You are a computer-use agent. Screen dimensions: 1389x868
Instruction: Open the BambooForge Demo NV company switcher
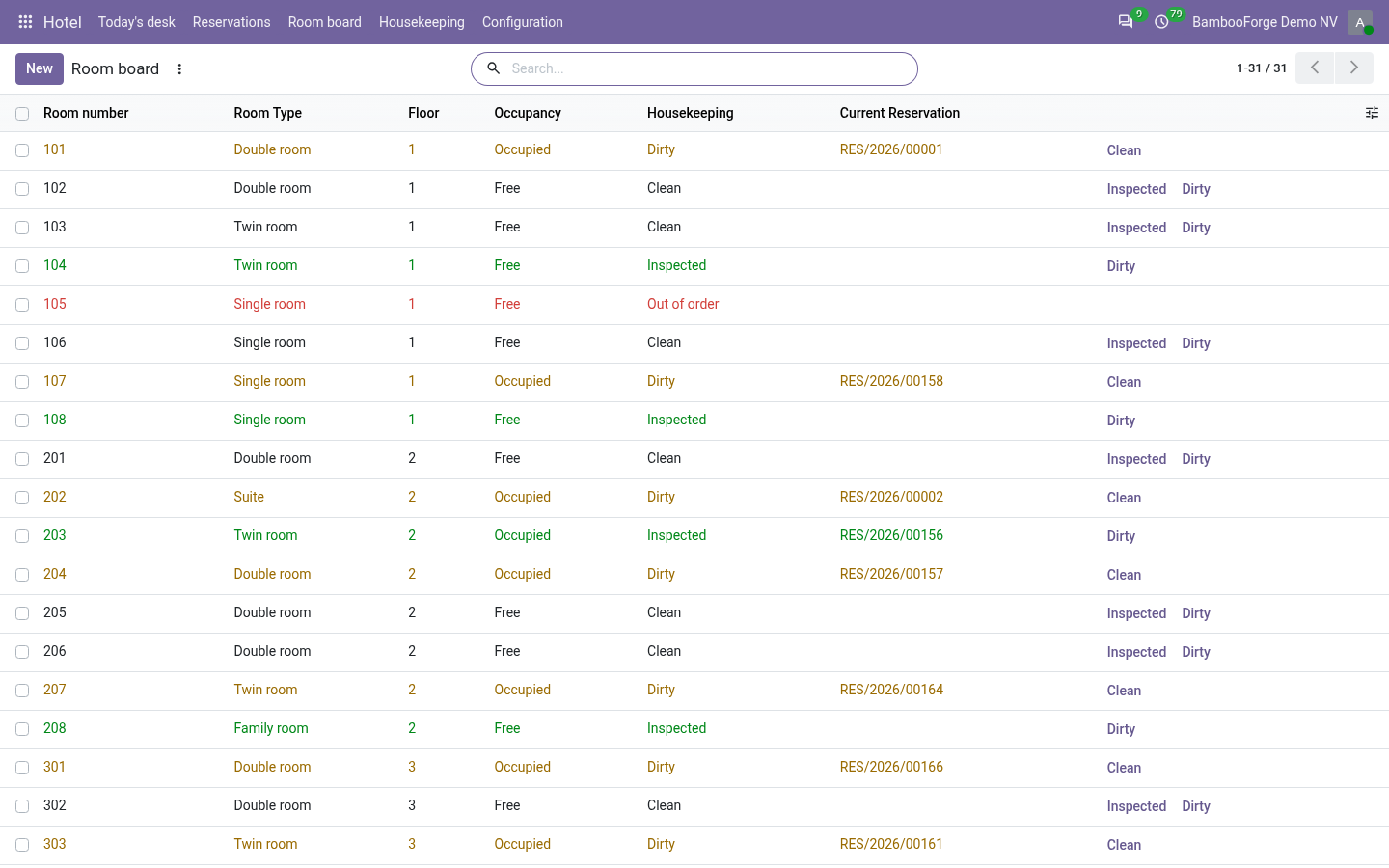tap(1265, 22)
